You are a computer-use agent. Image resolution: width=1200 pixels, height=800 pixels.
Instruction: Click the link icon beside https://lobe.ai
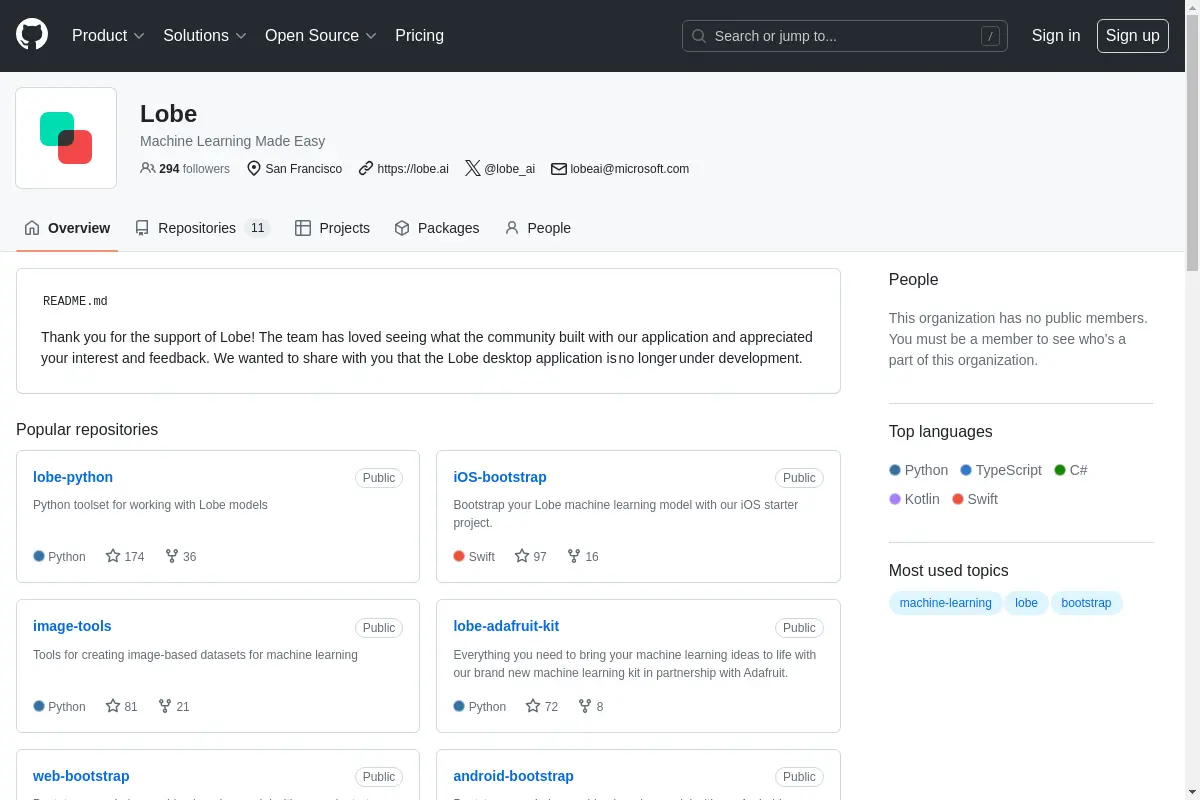[366, 168]
